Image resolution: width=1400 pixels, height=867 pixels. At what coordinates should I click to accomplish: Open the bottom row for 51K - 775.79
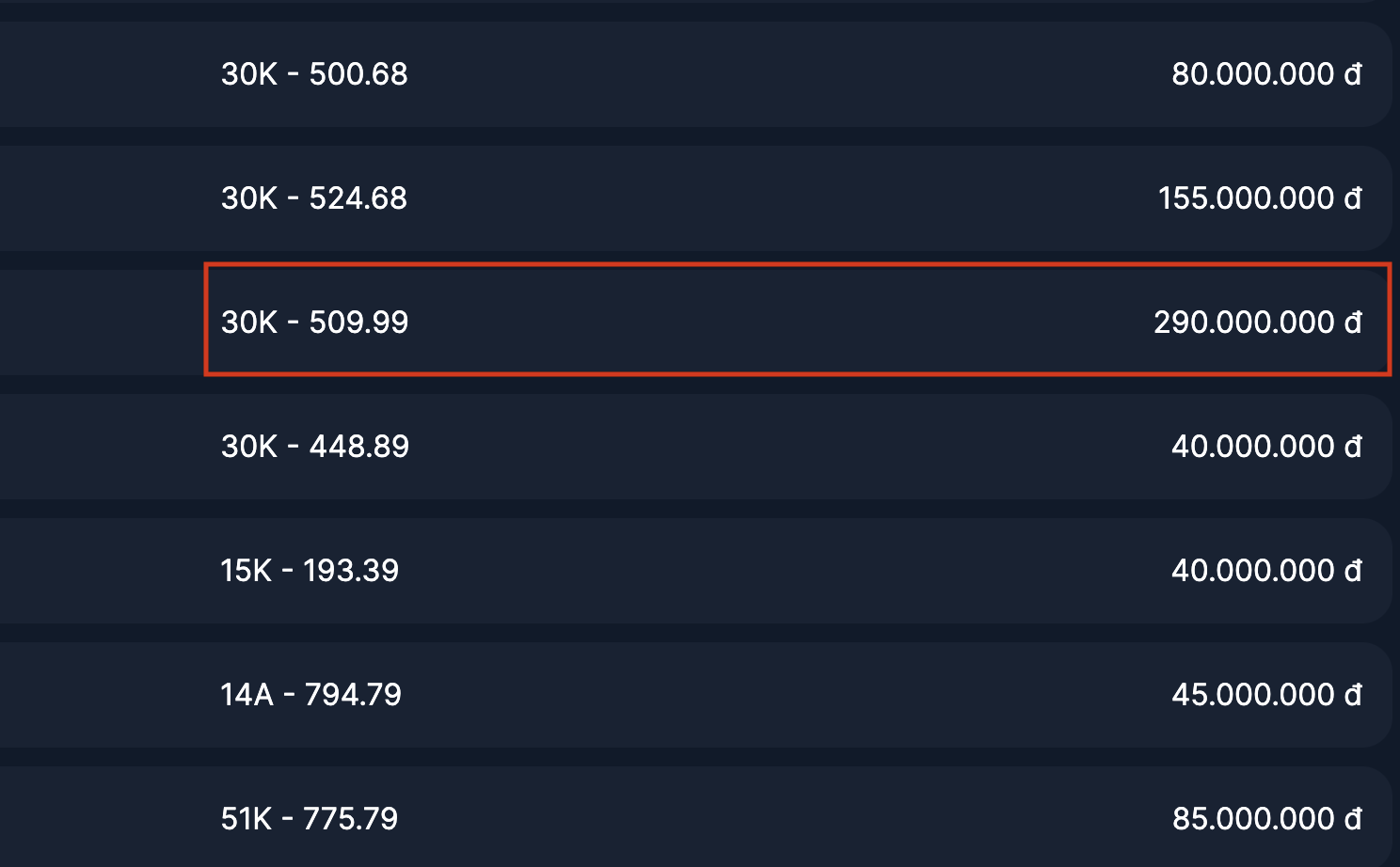[x=753, y=819]
